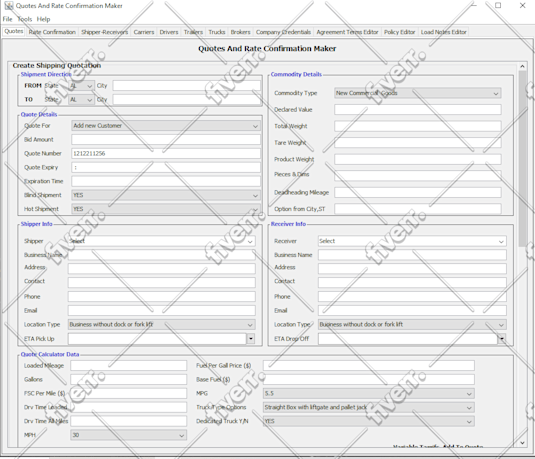Click the Base Fuel ($) field

click(368, 379)
